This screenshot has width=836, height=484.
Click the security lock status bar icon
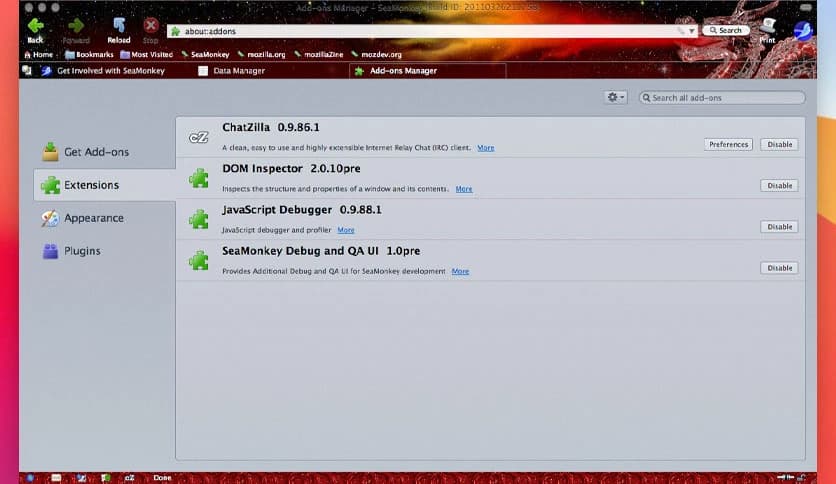pyautogui.click(x=801, y=478)
